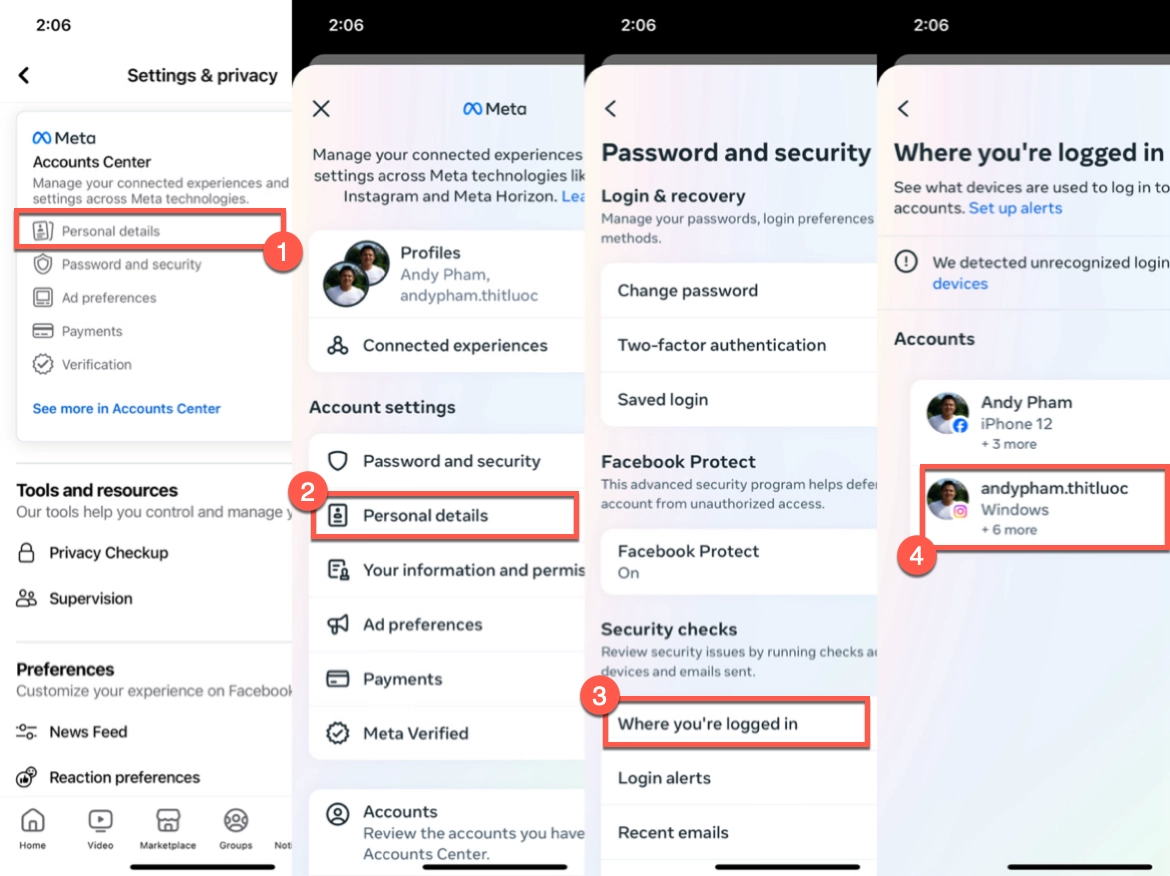Click the Set up alerts link
Viewport: 1170px width, 876px height.
click(x=1015, y=208)
